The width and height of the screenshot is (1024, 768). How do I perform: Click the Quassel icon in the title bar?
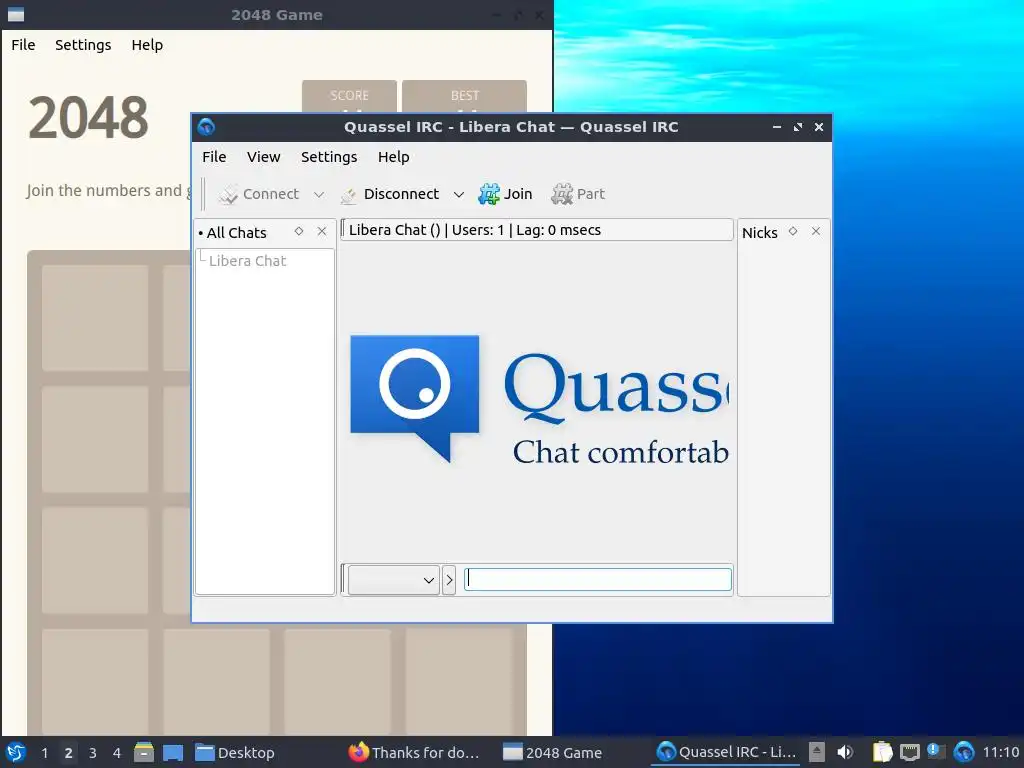(206, 127)
